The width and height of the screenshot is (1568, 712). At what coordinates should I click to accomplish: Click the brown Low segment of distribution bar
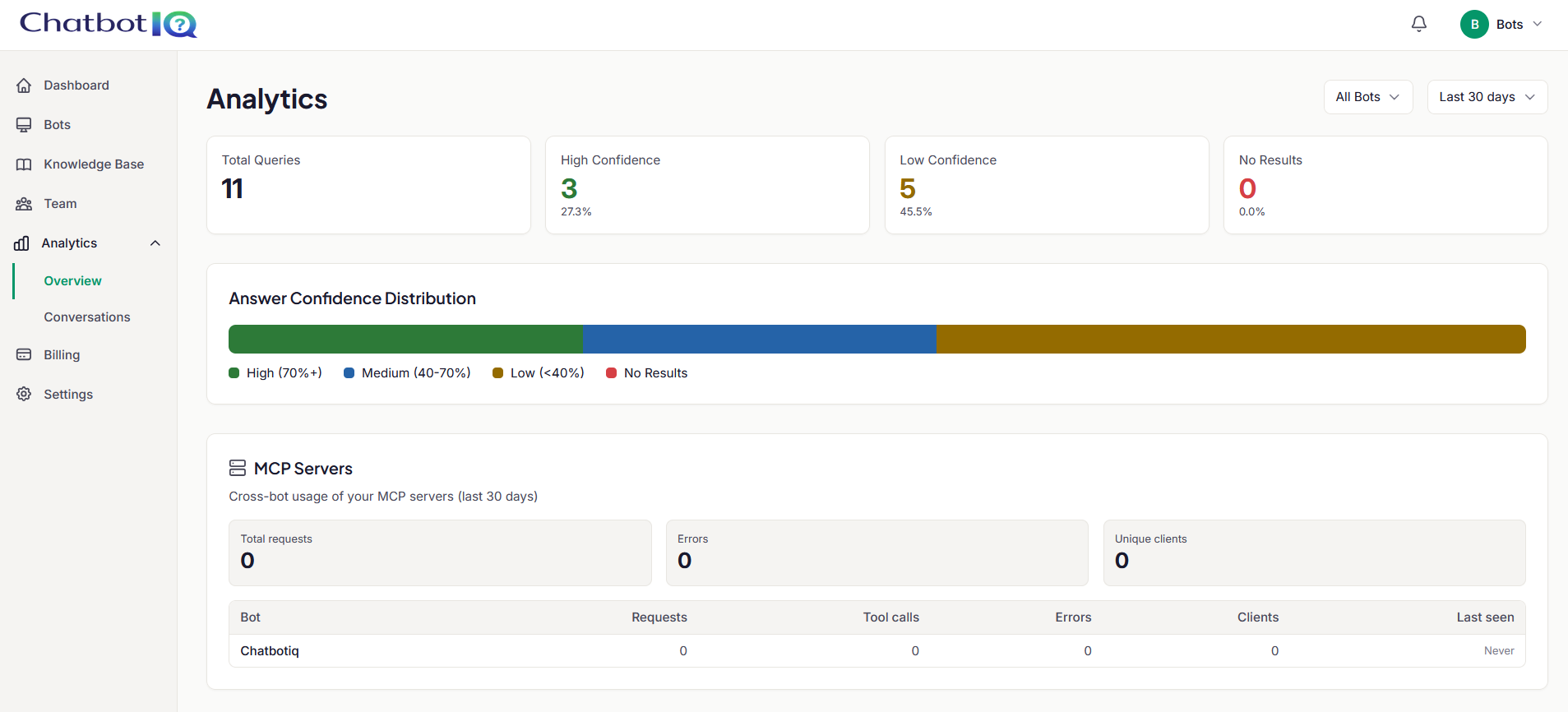pyautogui.click(x=1231, y=339)
